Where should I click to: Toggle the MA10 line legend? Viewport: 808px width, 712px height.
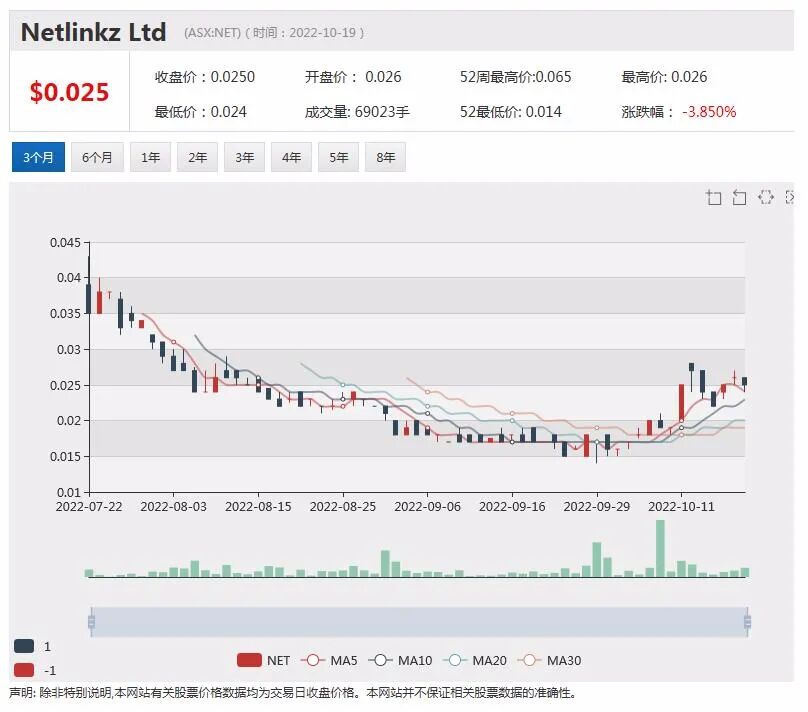[400, 660]
